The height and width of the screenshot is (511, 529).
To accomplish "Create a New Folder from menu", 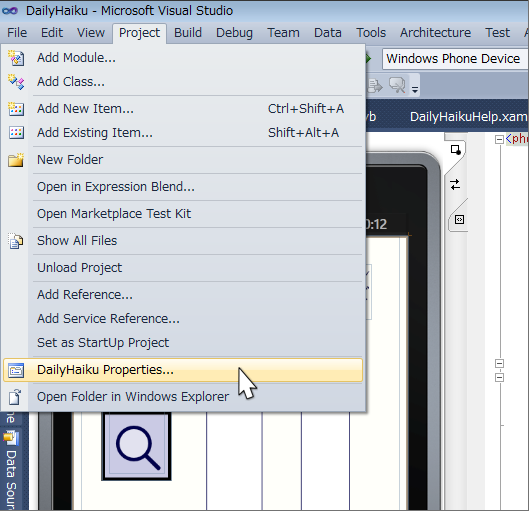I will pyautogui.click(x=183, y=160).
